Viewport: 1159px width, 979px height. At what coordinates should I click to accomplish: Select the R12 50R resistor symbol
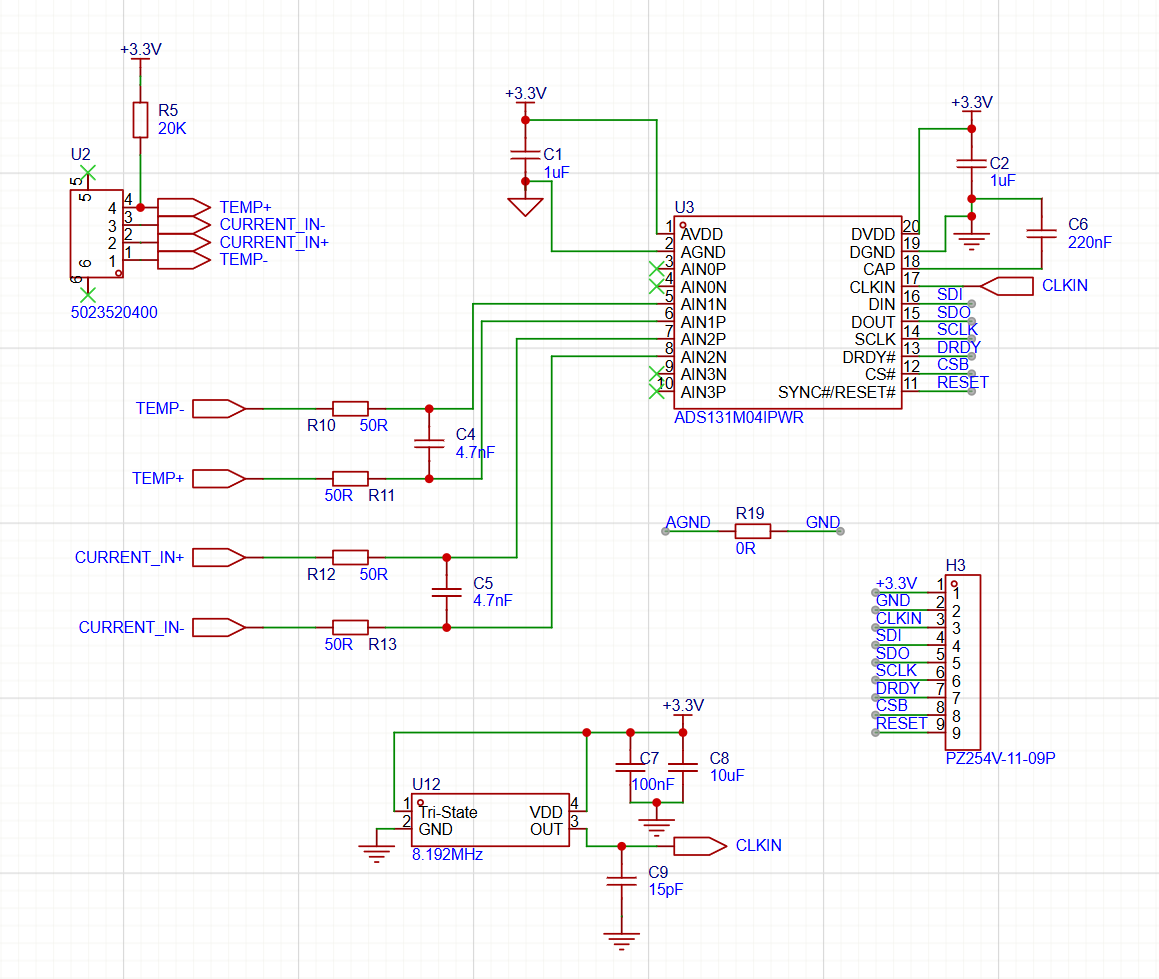pyautogui.click(x=350, y=557)
